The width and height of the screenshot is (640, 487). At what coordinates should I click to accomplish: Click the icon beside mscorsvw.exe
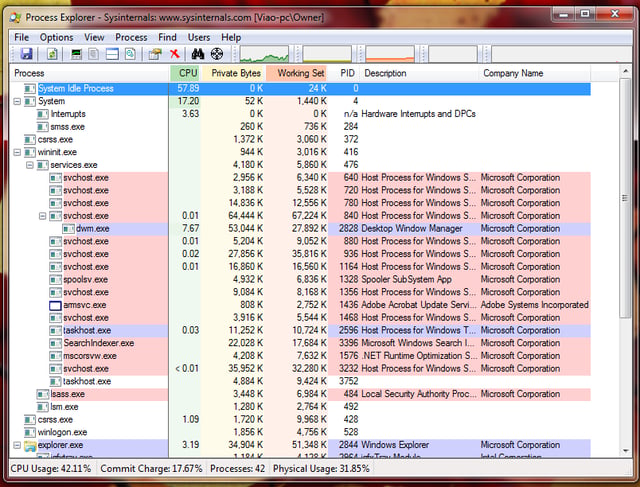(55, 356)
